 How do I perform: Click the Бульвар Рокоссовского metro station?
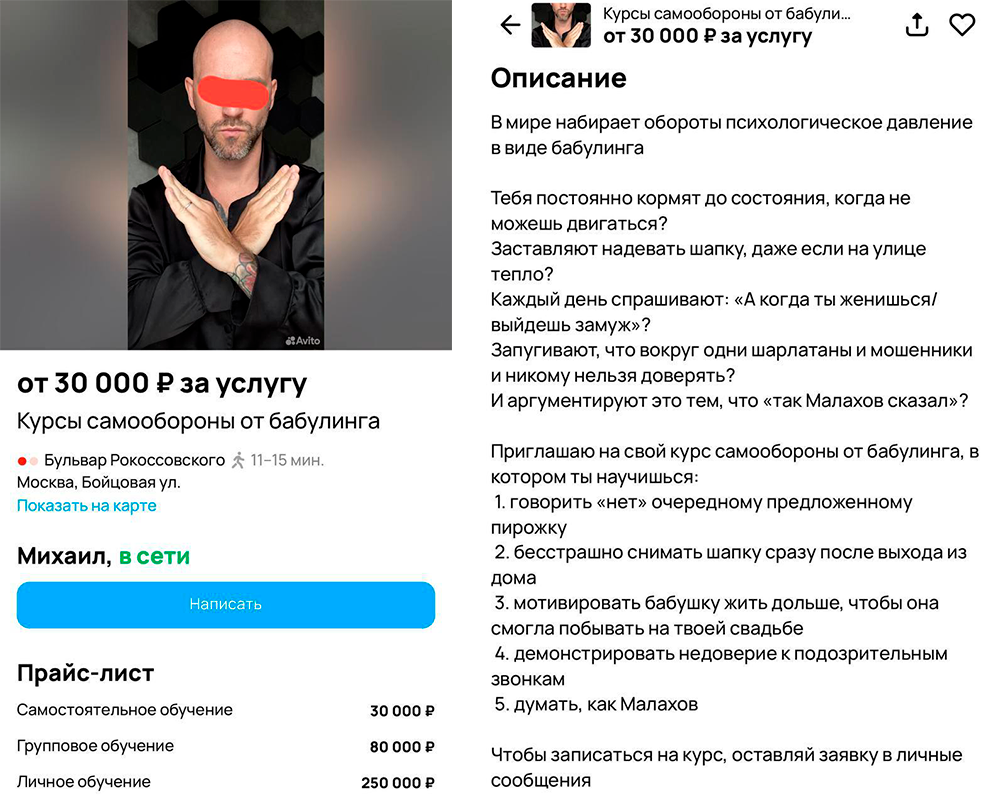pyautogui.click(x=134, y=460)
